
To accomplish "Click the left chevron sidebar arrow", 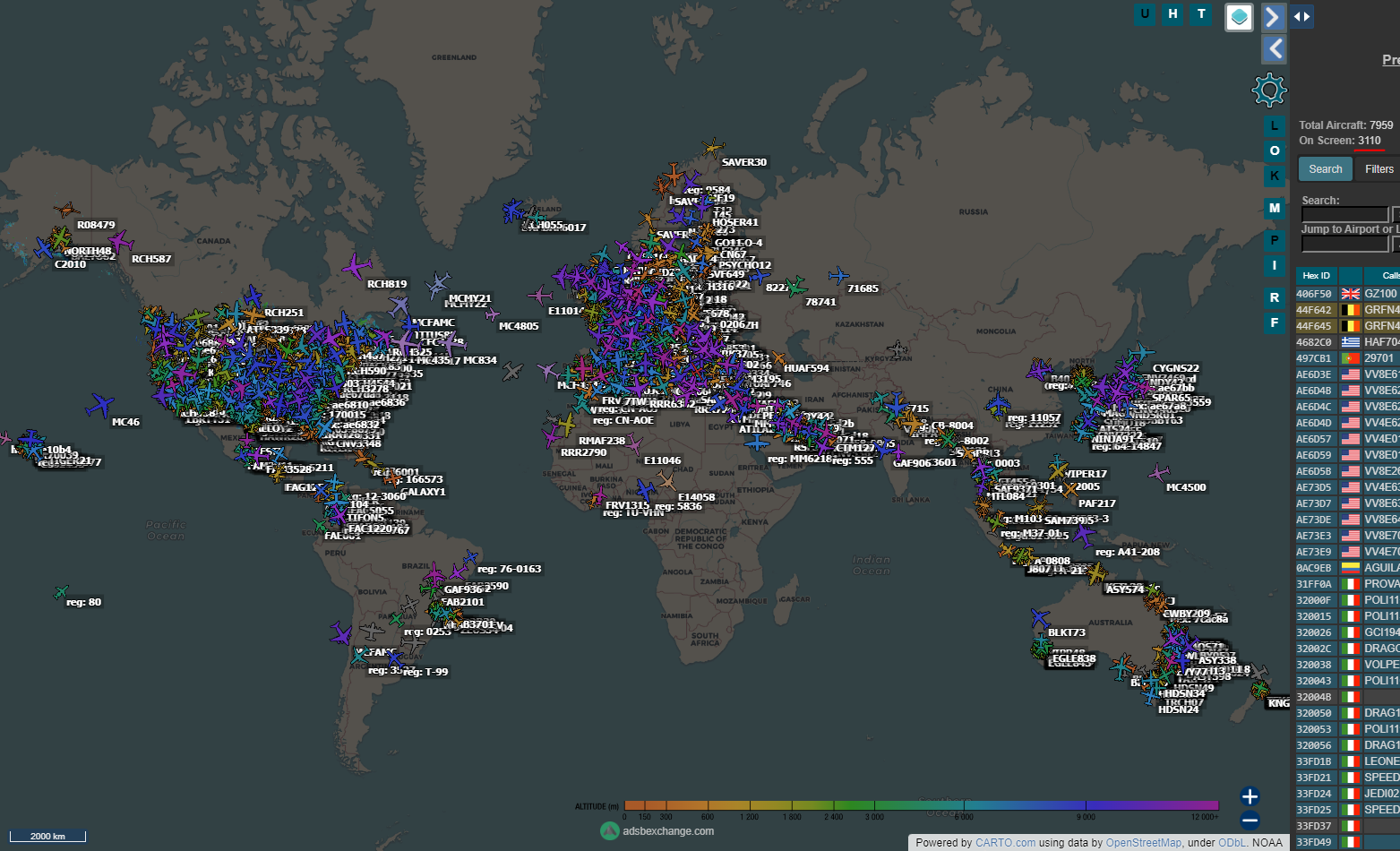I will (1274, 48).
